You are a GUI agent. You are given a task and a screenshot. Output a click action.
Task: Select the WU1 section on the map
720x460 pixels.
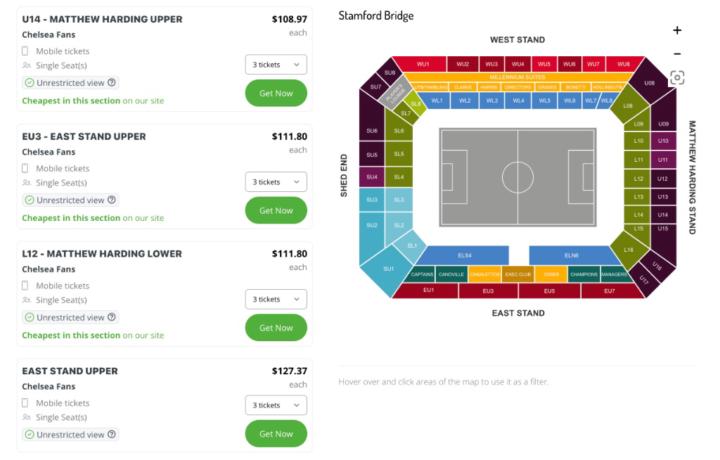pos(424,64)
